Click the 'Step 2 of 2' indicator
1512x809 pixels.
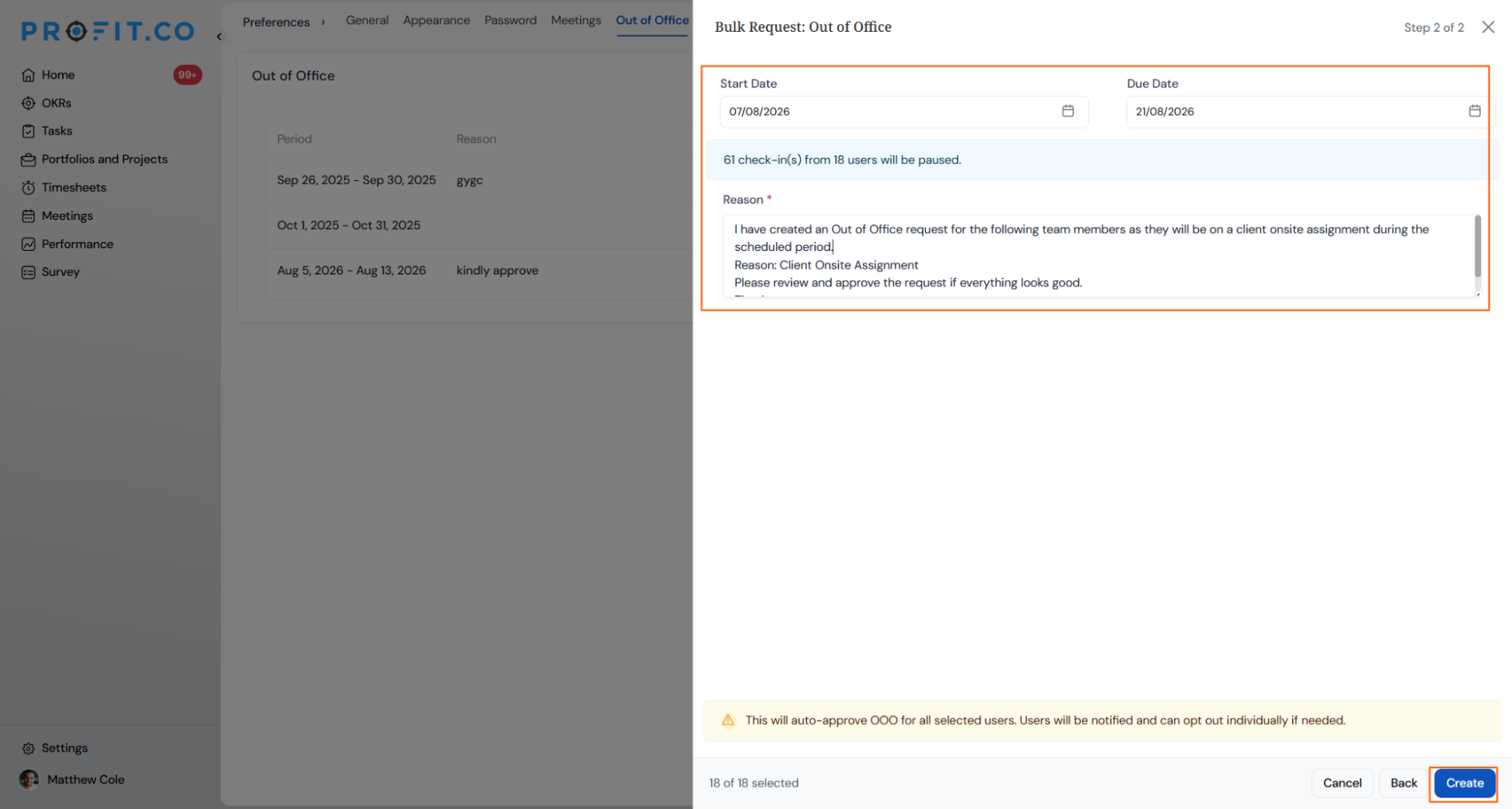pos(1433,27)
